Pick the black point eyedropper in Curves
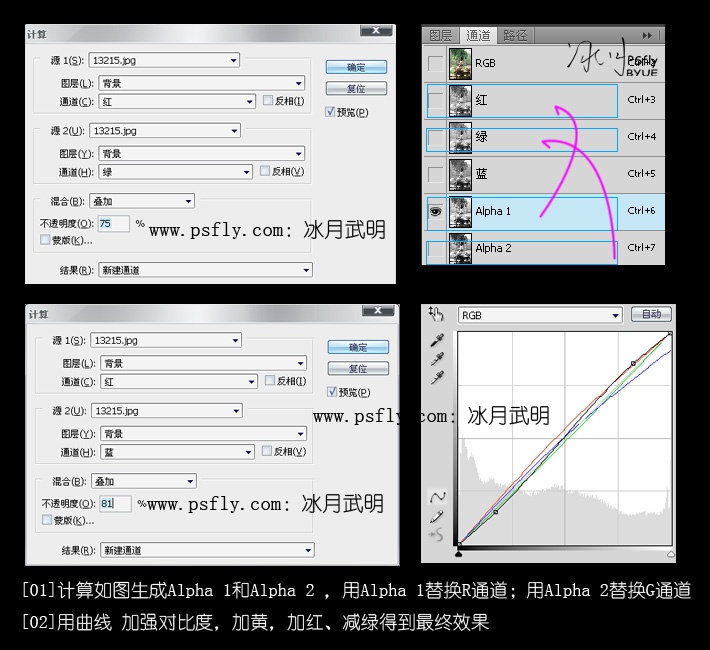Viewport: 710px width, 650px height. [x=437, y=340]
